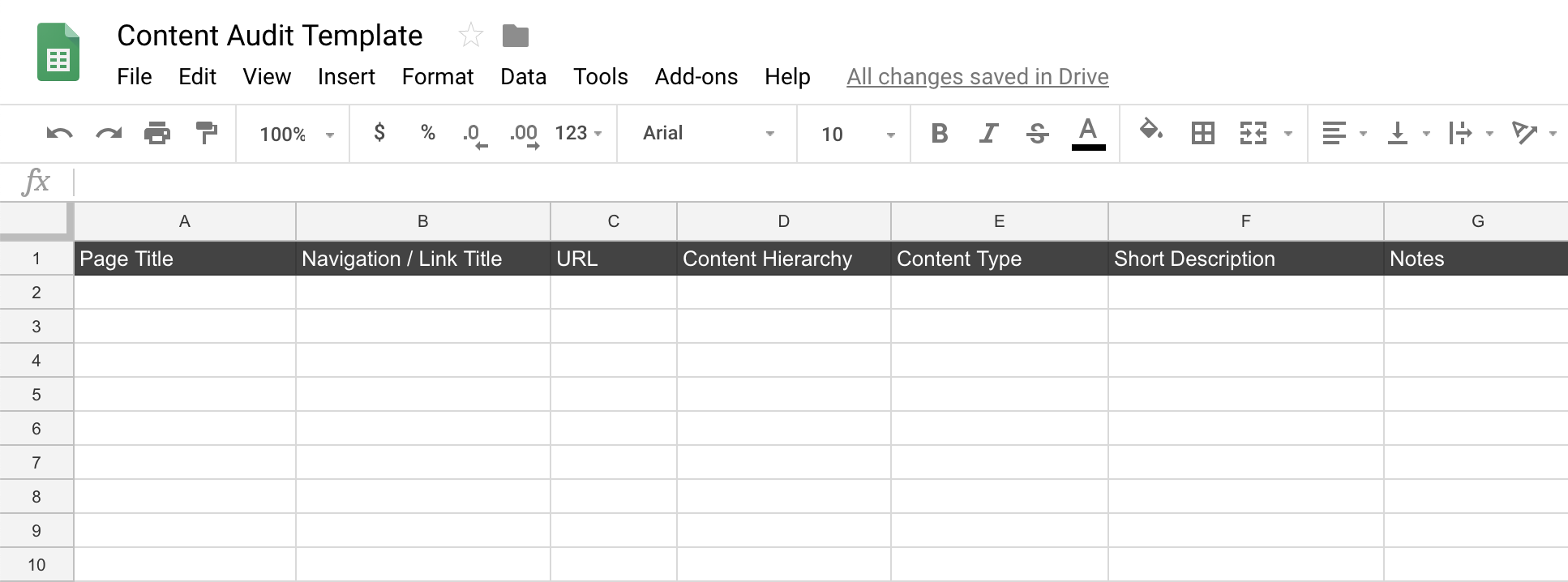Click the Print icon
The image size is (1568, 582).
157,133
